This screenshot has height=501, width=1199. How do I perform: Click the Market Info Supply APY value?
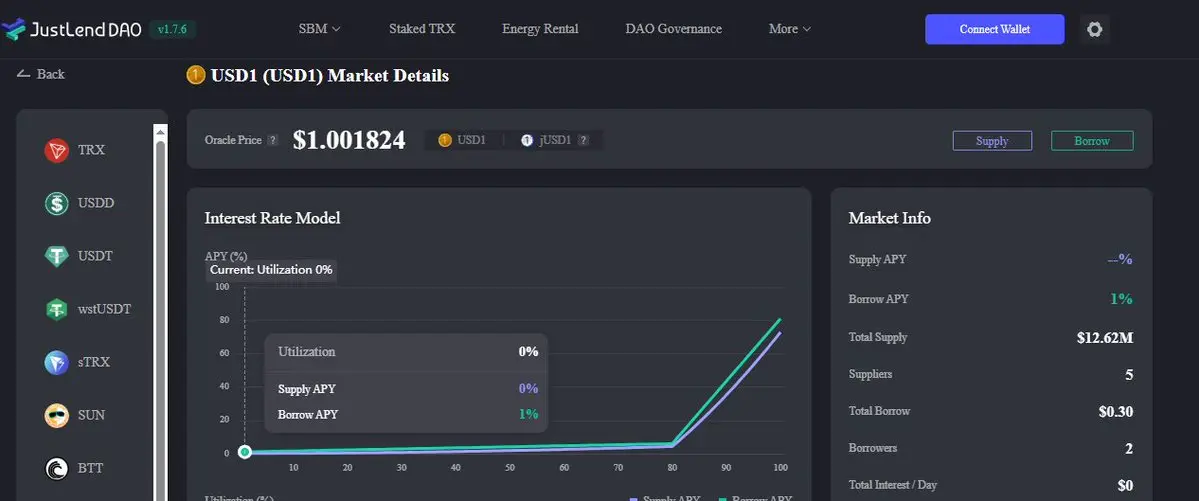pyautogui.click(x=1120, y=259)
